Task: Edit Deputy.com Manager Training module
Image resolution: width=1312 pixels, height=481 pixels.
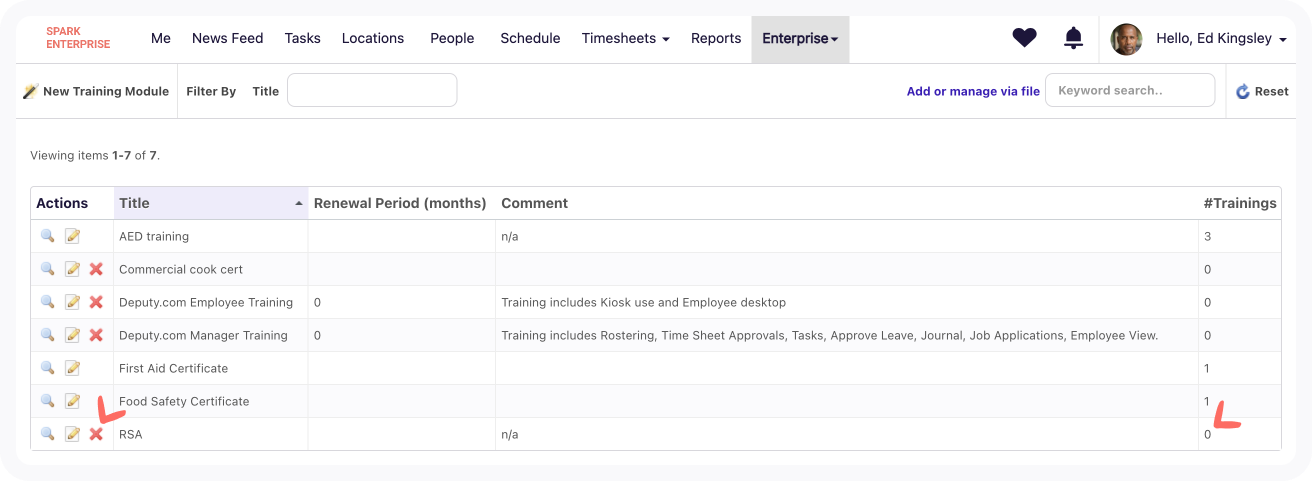Action: tap(72, 335)
